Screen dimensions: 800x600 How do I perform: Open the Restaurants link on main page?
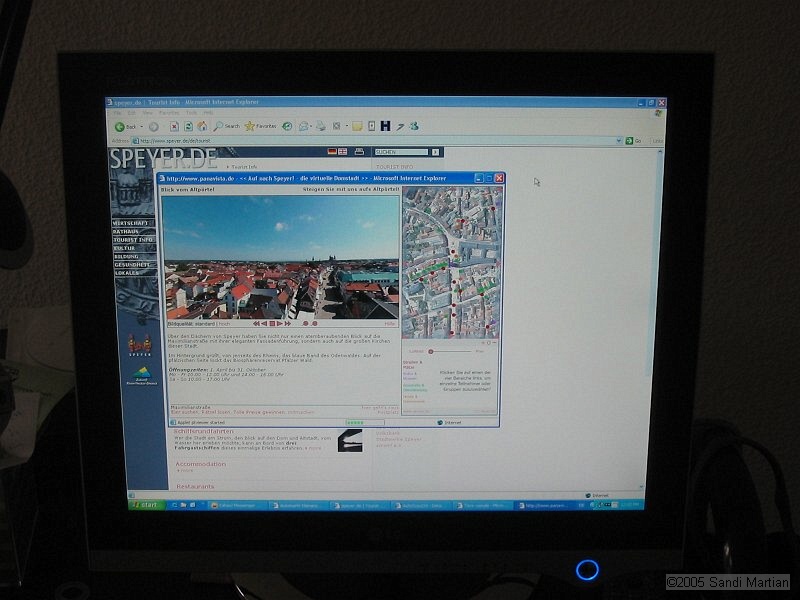pos(195,487)
